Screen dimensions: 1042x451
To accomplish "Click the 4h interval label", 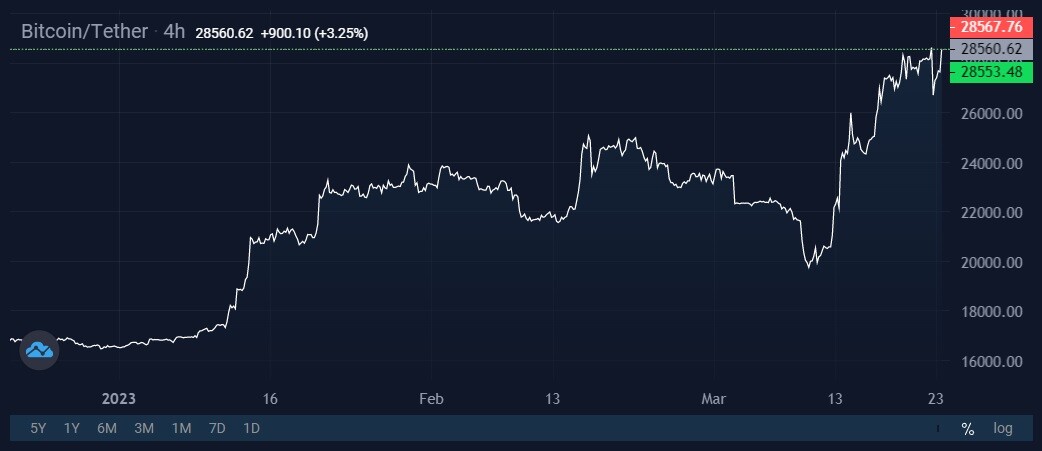I will (x=174, y=31).
